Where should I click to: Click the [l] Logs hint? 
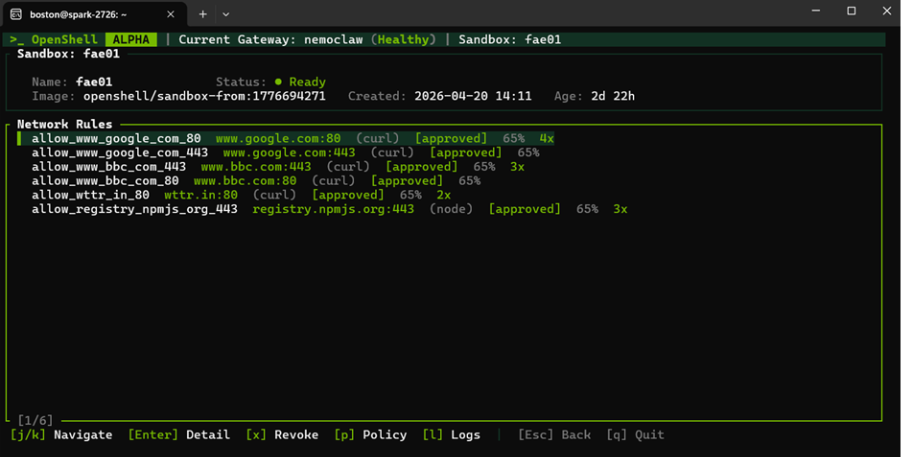click(451, 435)
